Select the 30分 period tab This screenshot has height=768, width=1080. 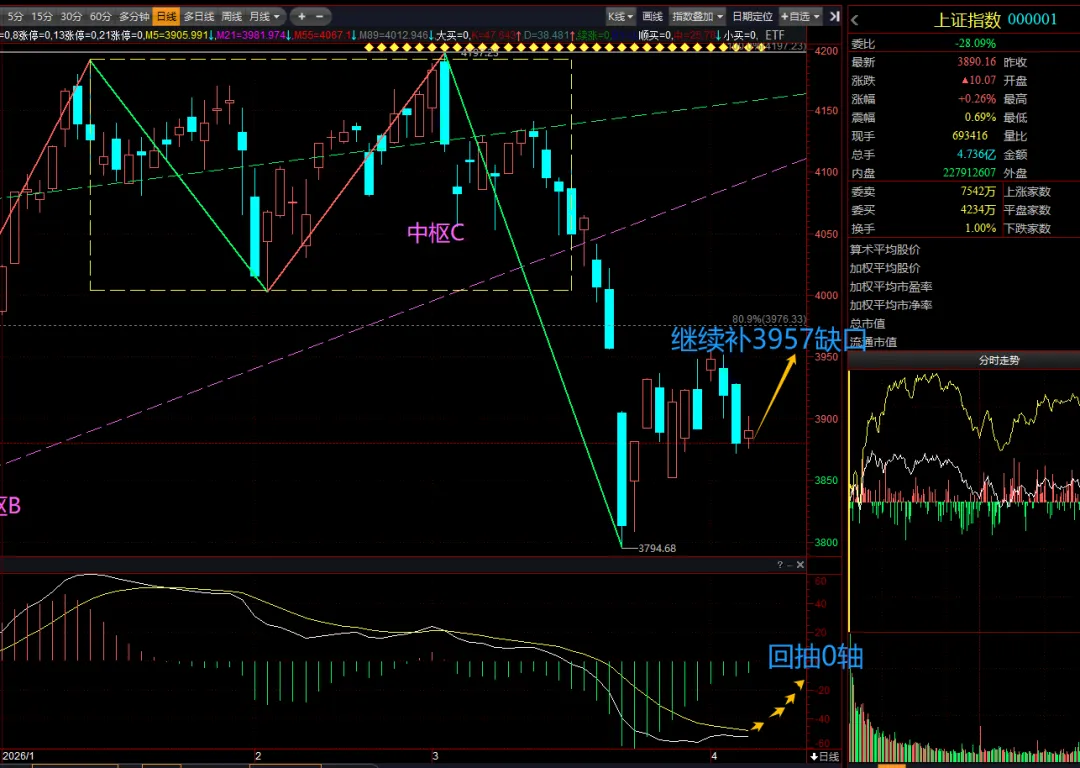coord(71,16)
